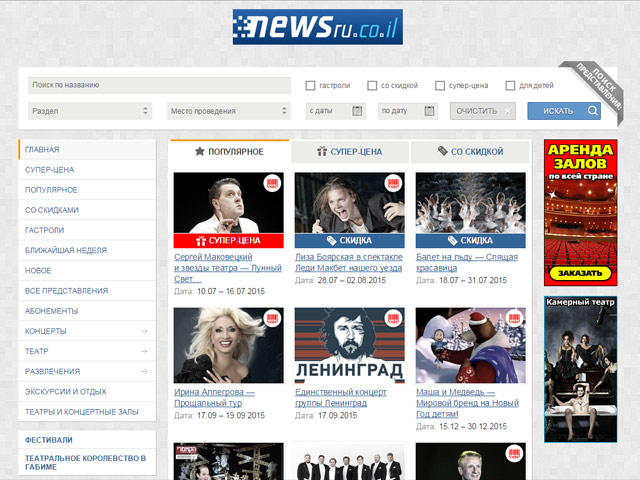640x480 pixels.
Task: Select Главная in the sidebar menu
Action: 87,149
